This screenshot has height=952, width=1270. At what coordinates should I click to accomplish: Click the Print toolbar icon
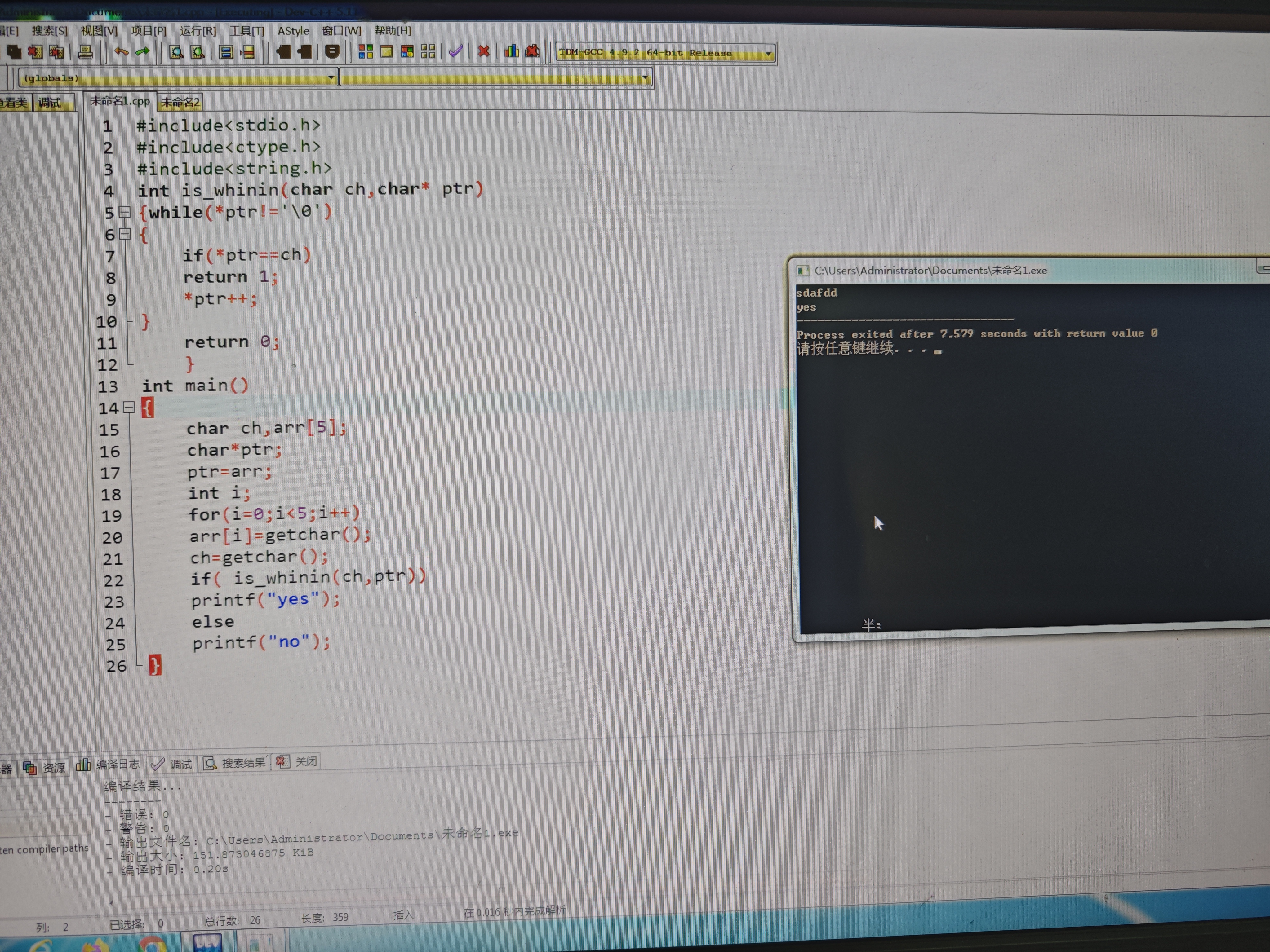[x=85, y=53]
